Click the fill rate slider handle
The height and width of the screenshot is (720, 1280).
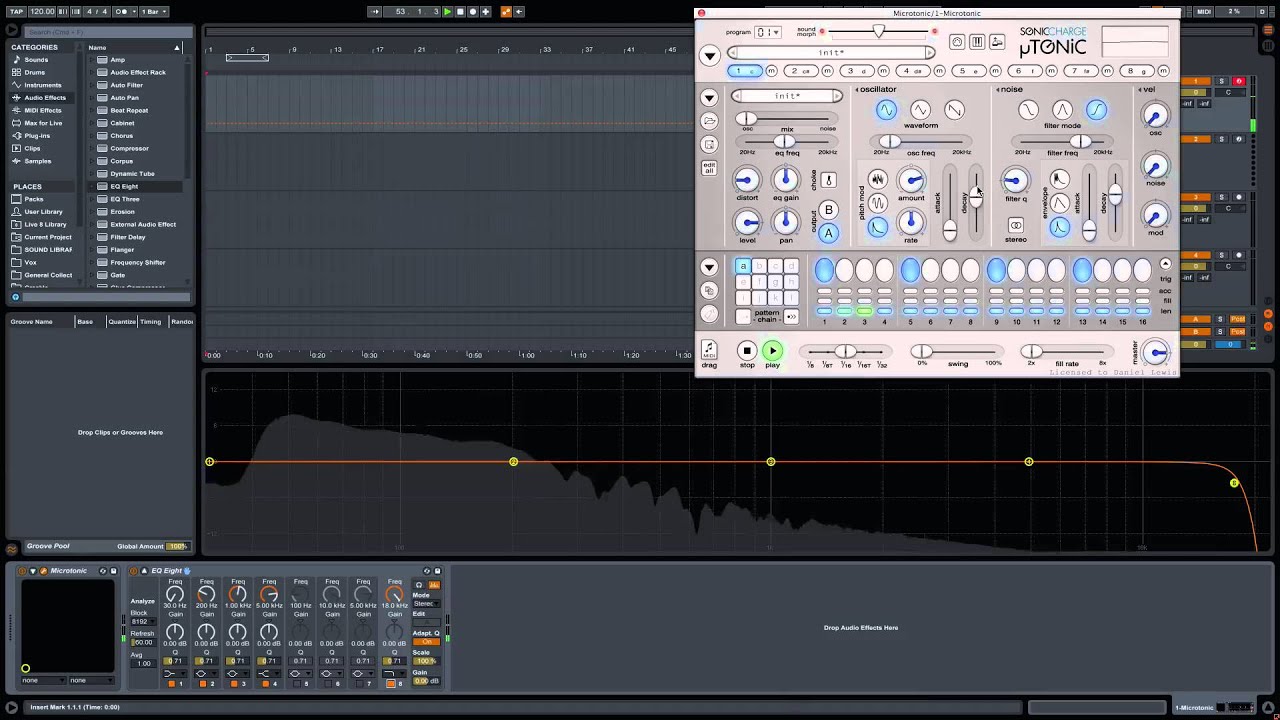click(1031, 351)
